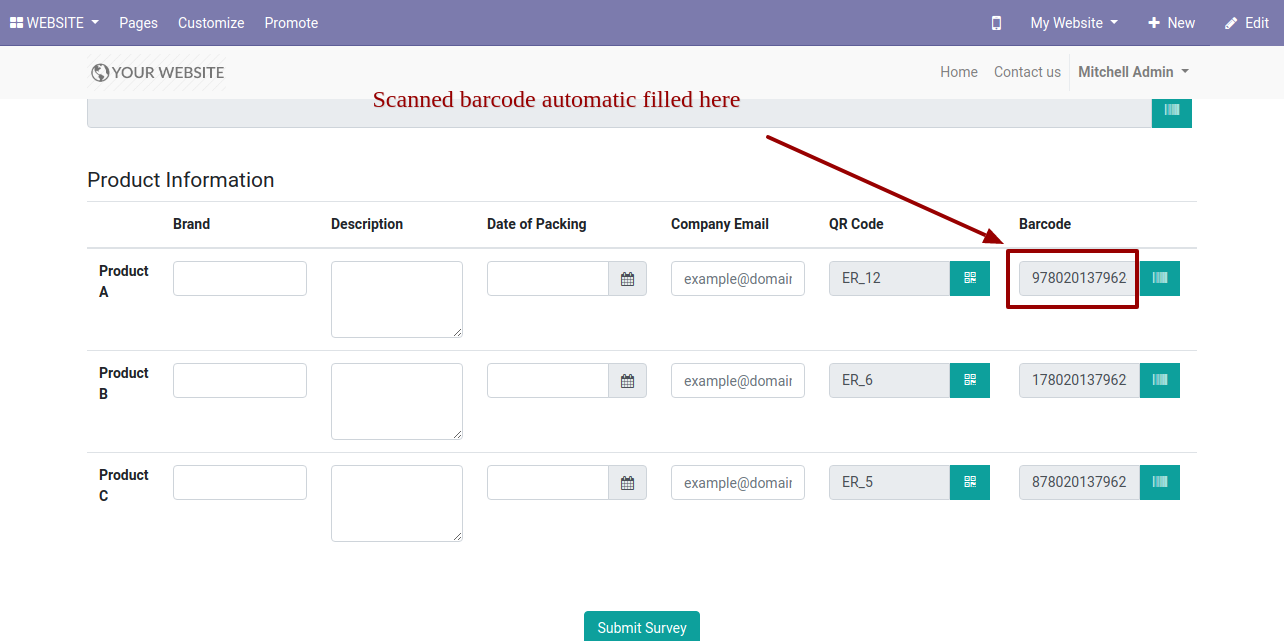The width and height of the screenshot is (1284, 641).
Task: Open the Customize menu
Action: (211, 23)
